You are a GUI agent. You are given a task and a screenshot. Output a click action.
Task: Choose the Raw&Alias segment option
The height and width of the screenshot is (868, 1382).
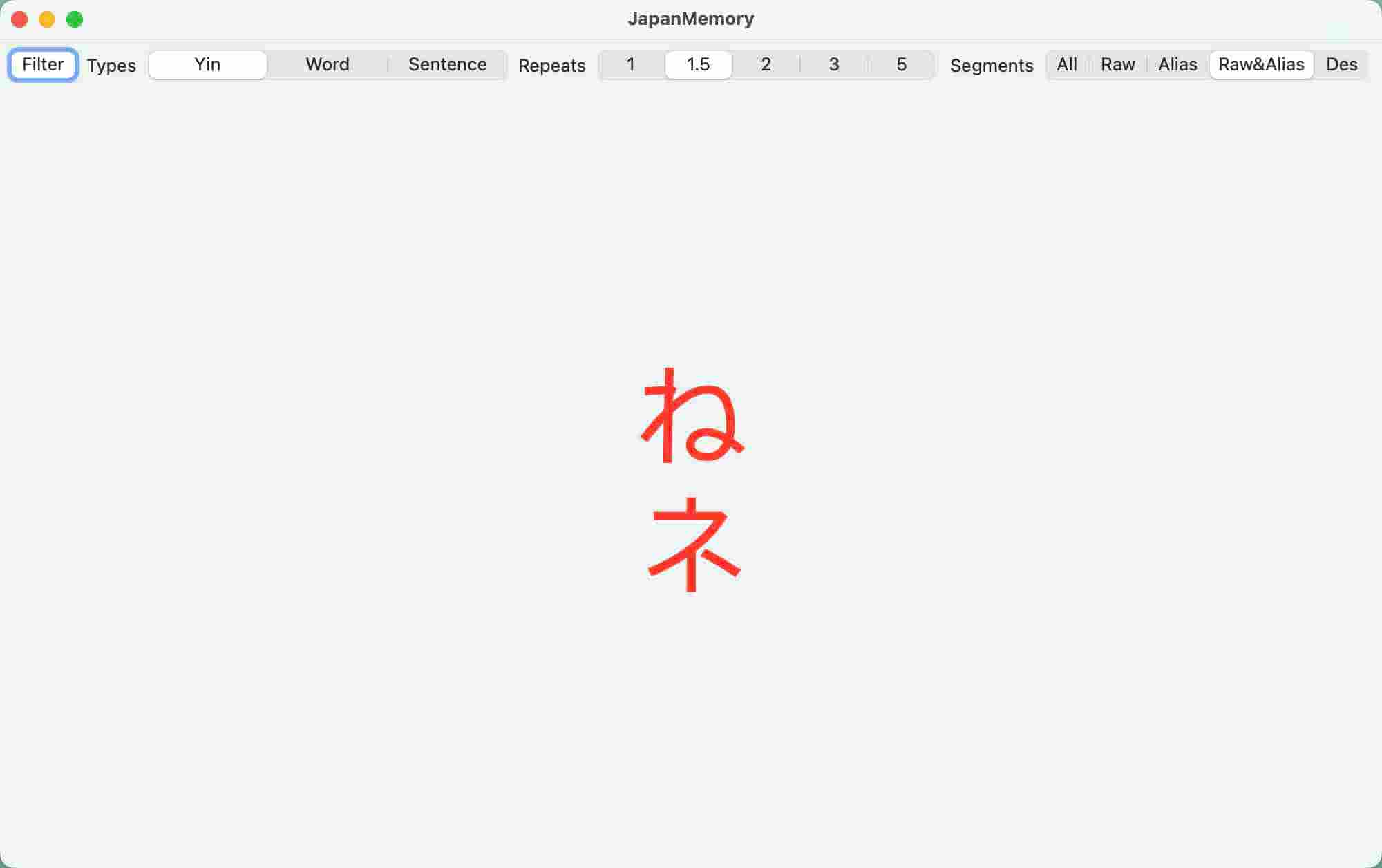tap(1261, 65)
